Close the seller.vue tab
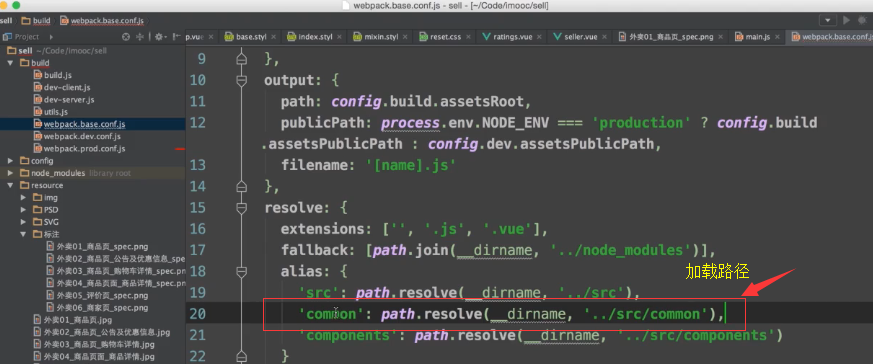This screenshot has width=873, height=364. [604, 37]
